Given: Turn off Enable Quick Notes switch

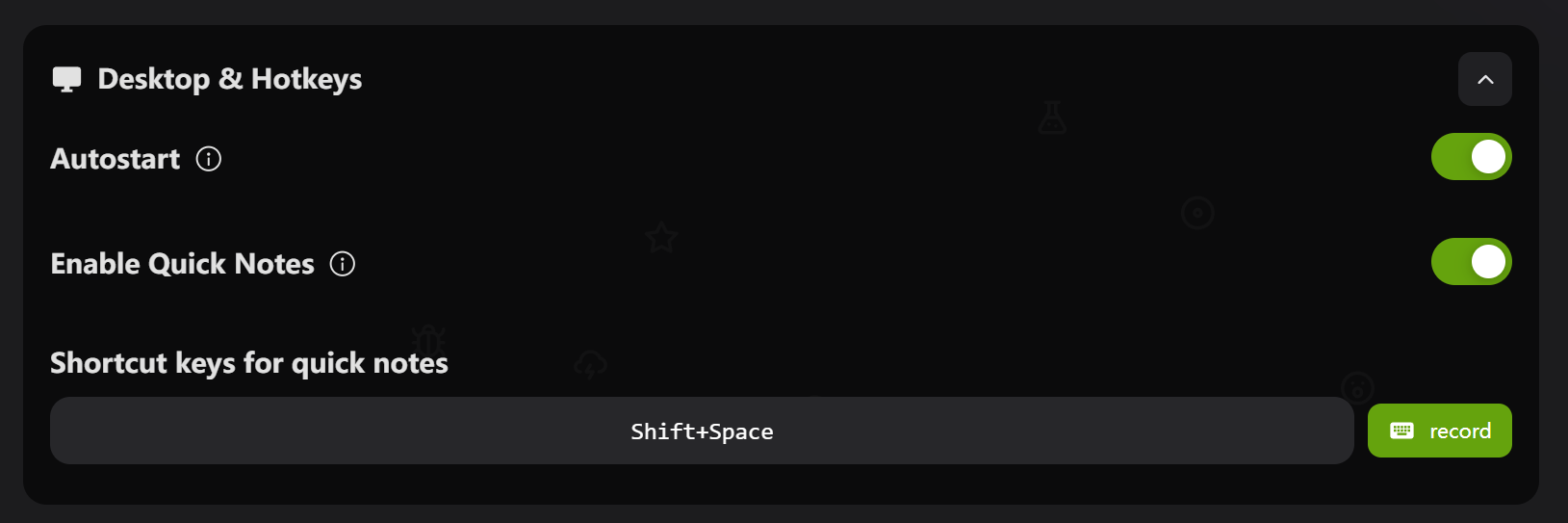Looking at the screenshot, I should point(1471,262).
